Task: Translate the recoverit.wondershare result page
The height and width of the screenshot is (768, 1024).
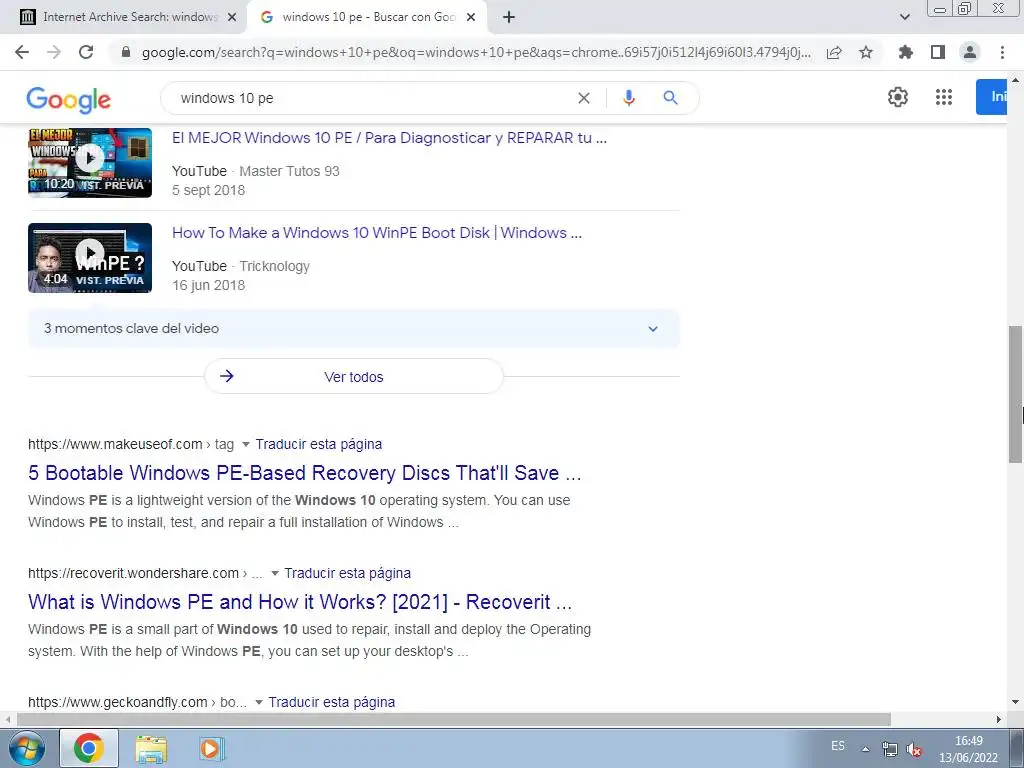Action: (347, 573)
